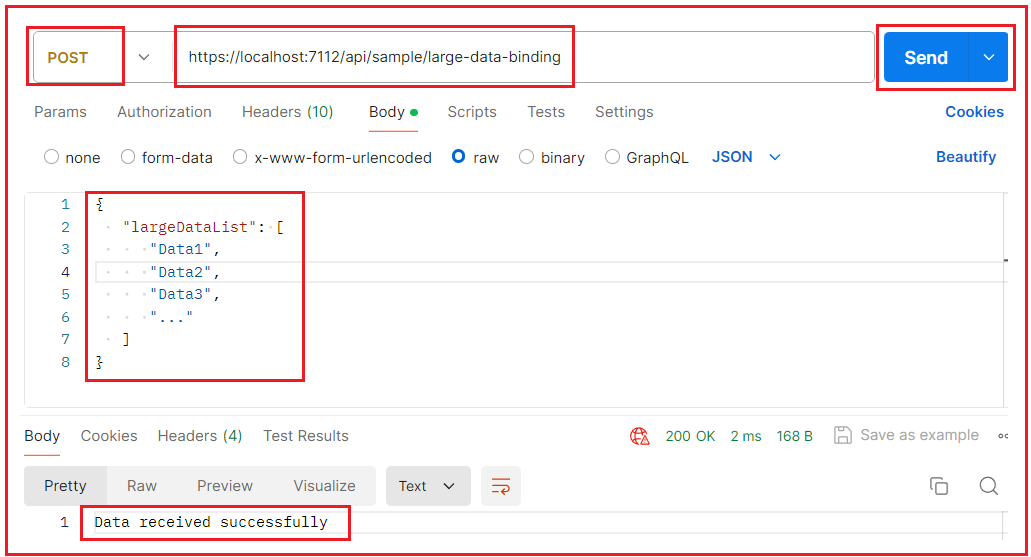
Task: Select the GraphQL radio button
Action: tap(612, 157)
